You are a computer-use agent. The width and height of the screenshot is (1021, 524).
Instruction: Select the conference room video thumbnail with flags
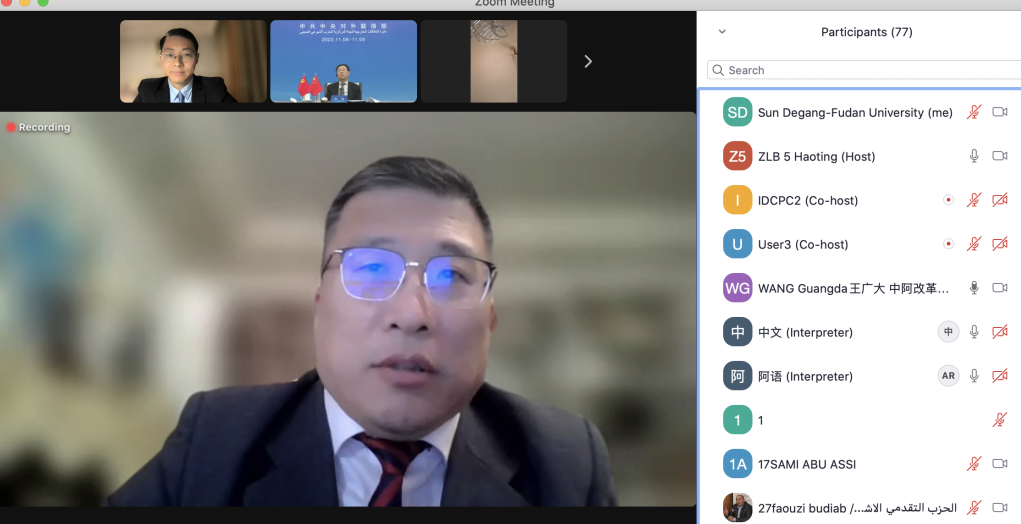(343, 62)
